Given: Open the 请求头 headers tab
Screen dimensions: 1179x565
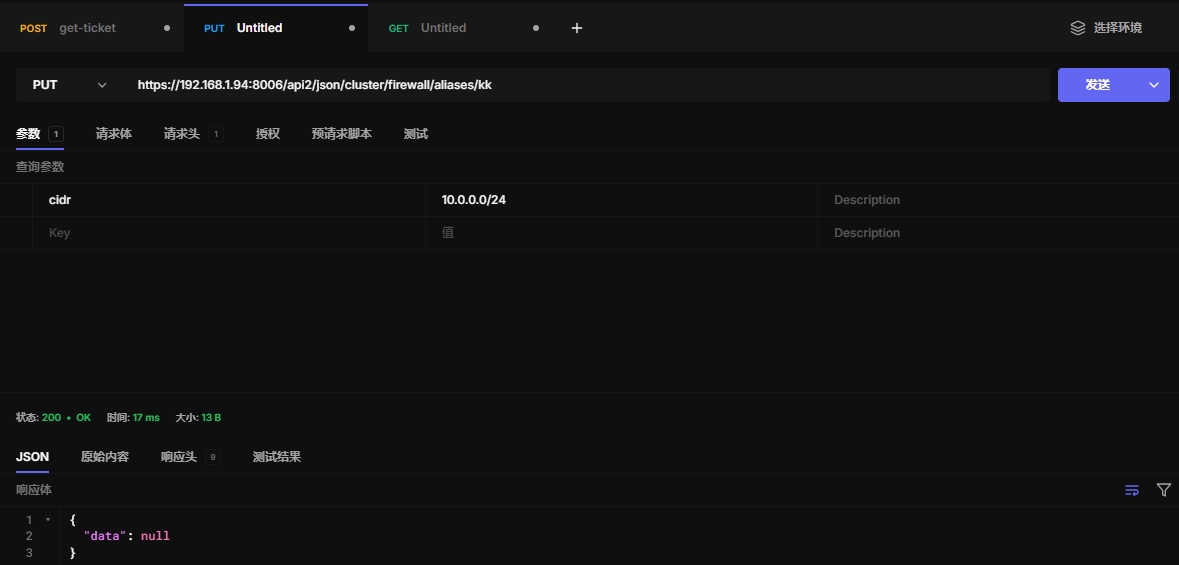Looking at the screenshot, I should coord(182,134).
